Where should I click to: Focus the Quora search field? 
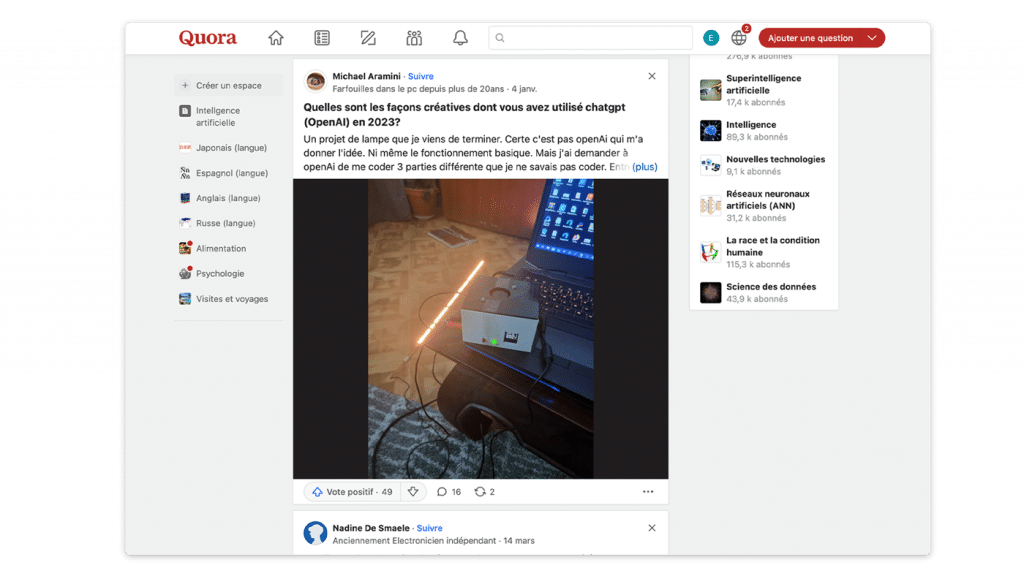[x=590, y=38]
